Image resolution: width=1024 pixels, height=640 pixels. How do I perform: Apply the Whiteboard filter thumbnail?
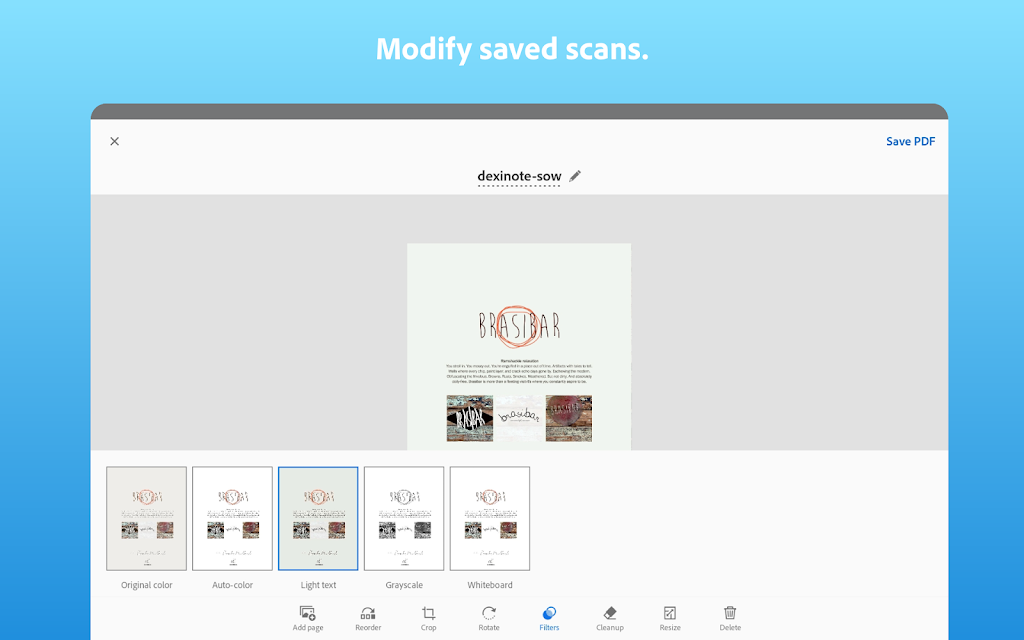[x=490, y=519]
